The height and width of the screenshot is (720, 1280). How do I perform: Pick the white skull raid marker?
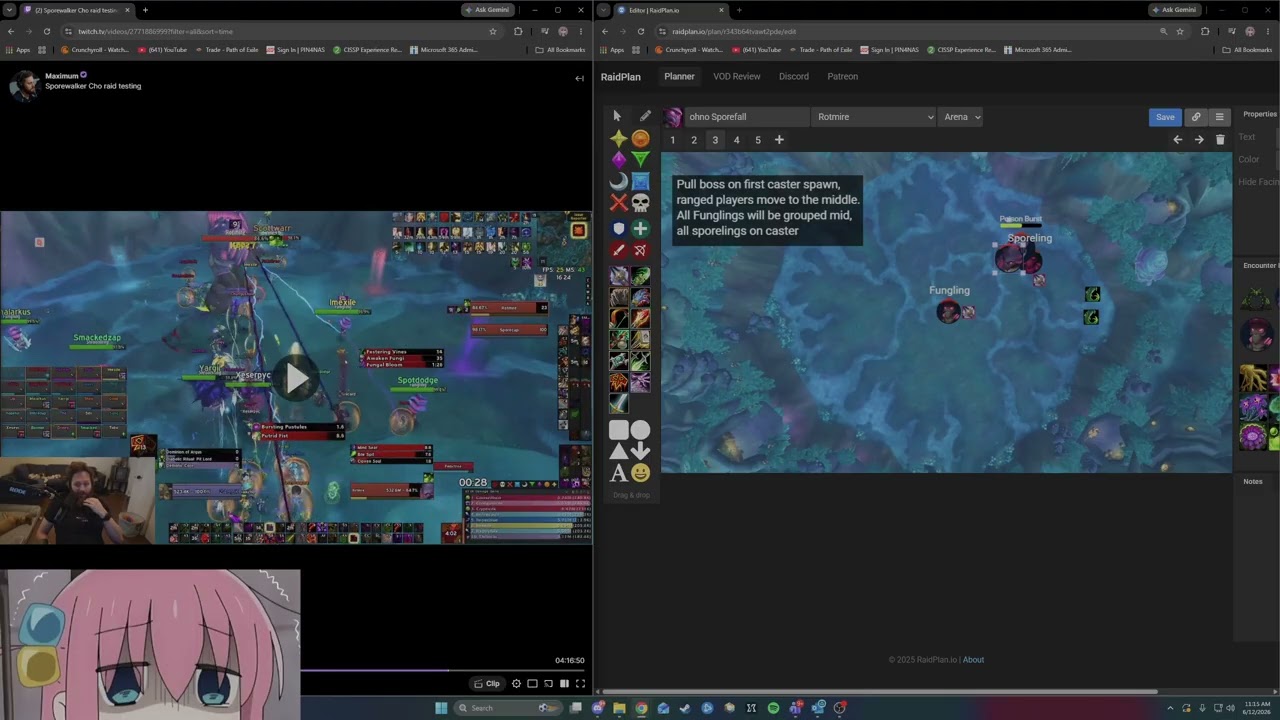pos(641,203)
